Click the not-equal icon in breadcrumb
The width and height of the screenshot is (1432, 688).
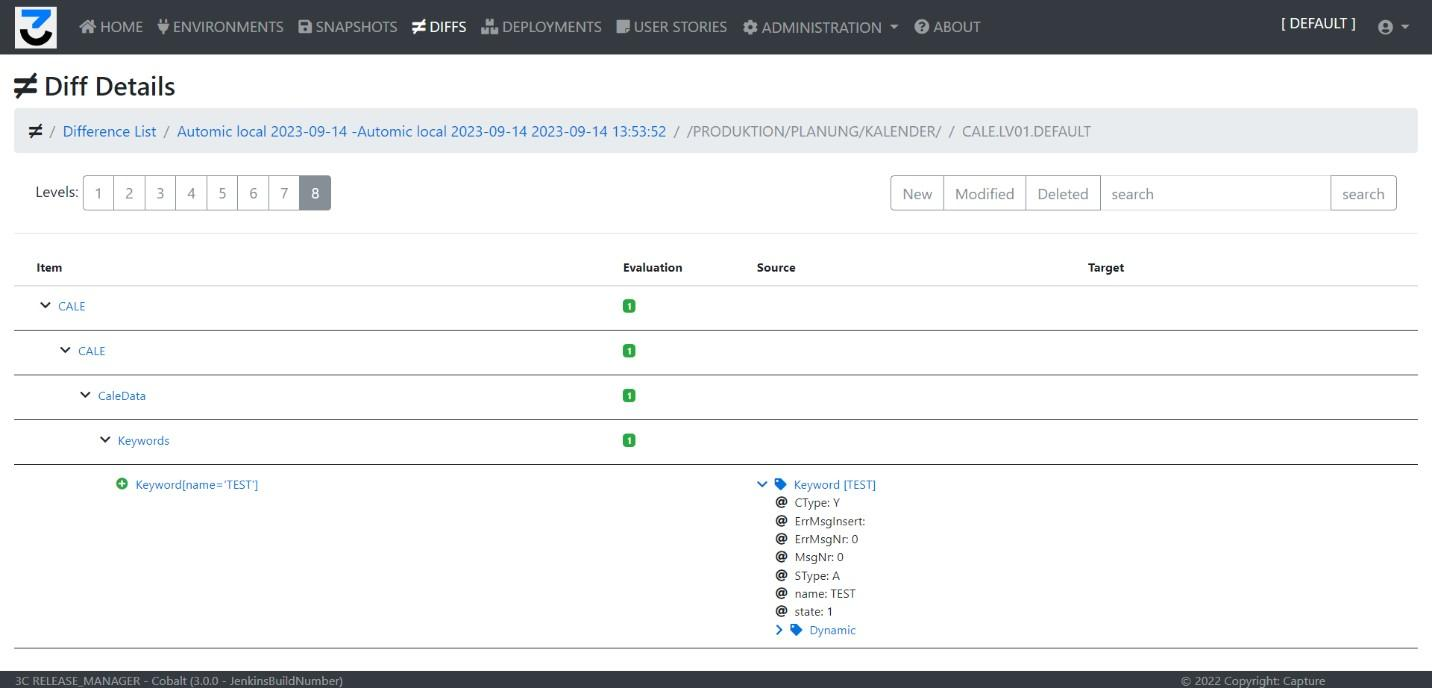(35, 131)
